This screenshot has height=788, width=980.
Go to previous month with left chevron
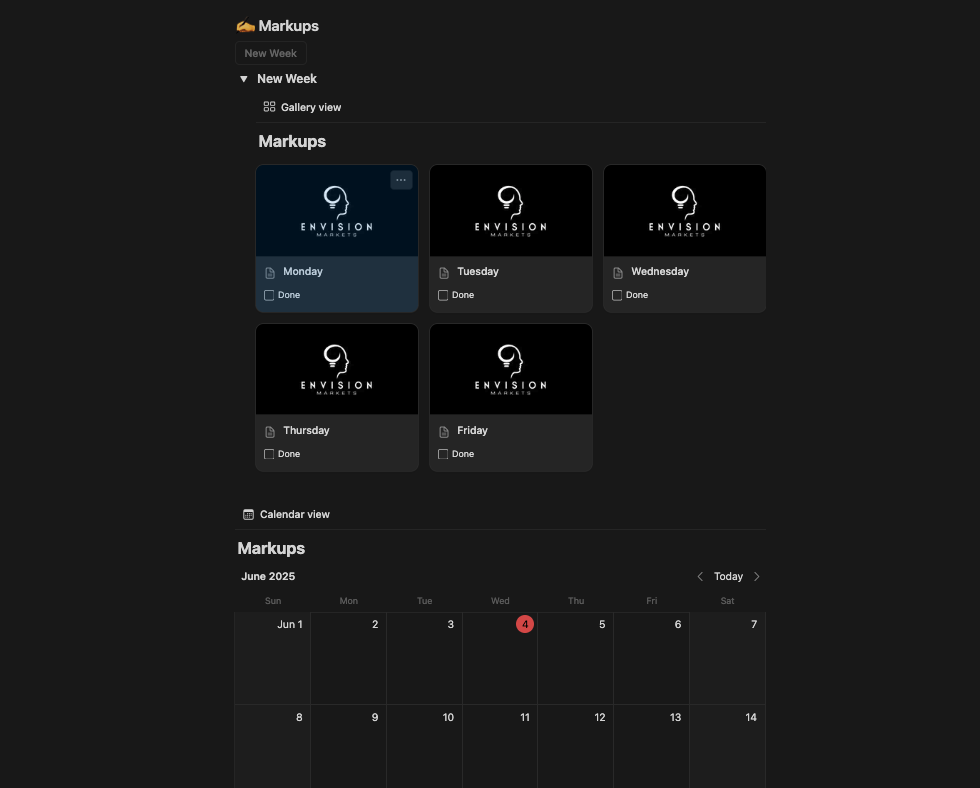coord(700,576)
